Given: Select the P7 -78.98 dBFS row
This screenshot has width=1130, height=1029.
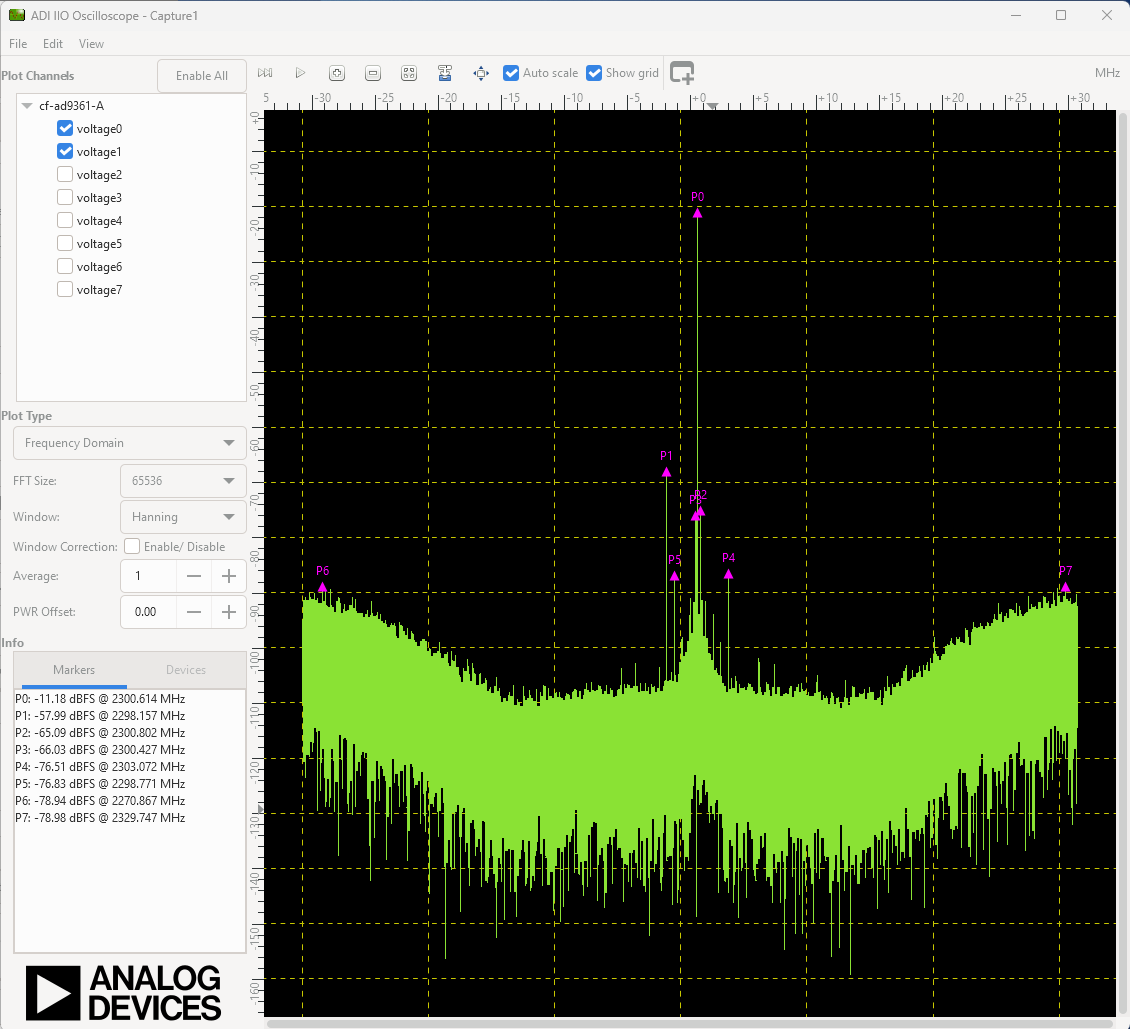Looking at the screenshot, I should (100, 818).
